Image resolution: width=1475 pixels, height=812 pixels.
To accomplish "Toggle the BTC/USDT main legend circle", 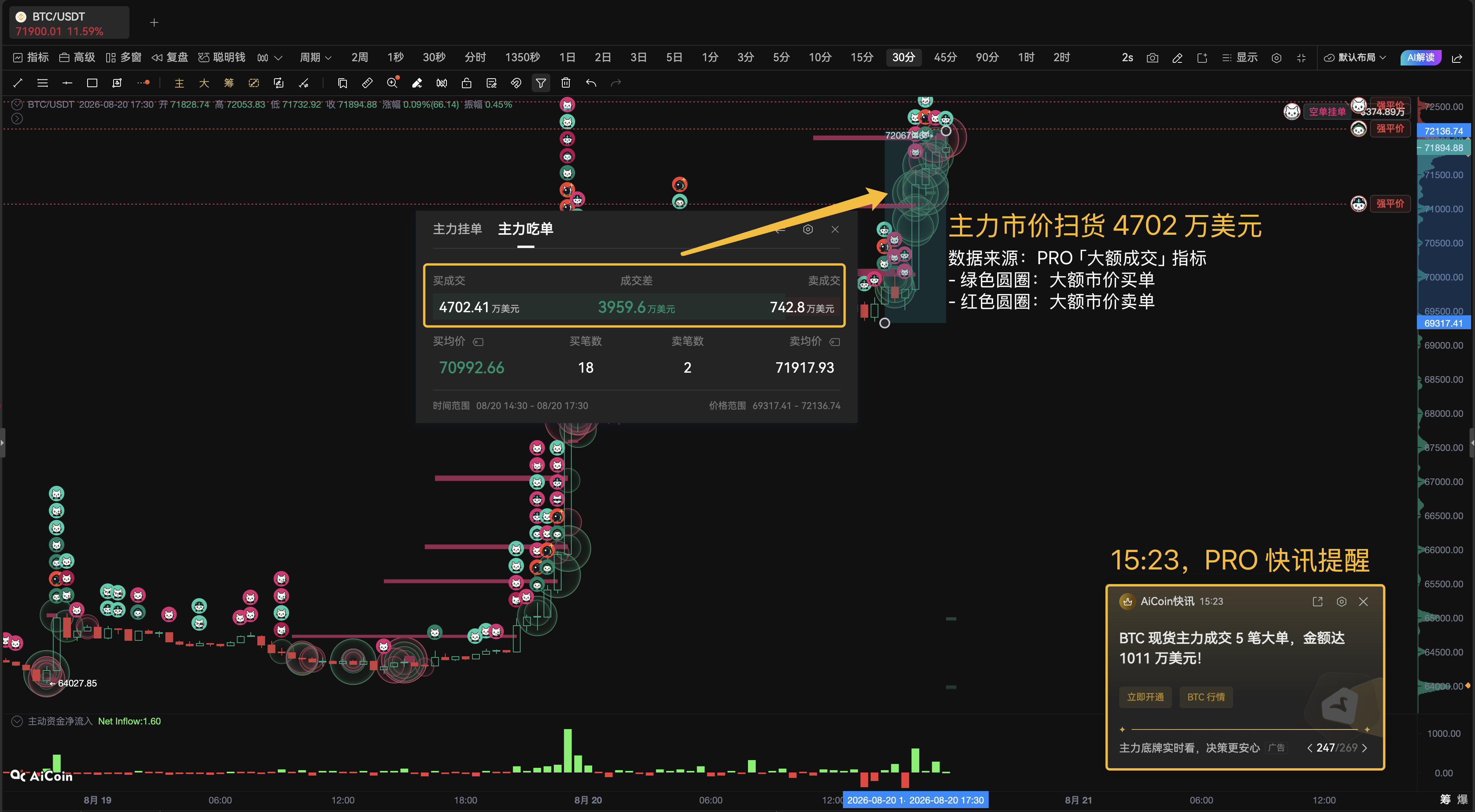I will coord(17,104).
